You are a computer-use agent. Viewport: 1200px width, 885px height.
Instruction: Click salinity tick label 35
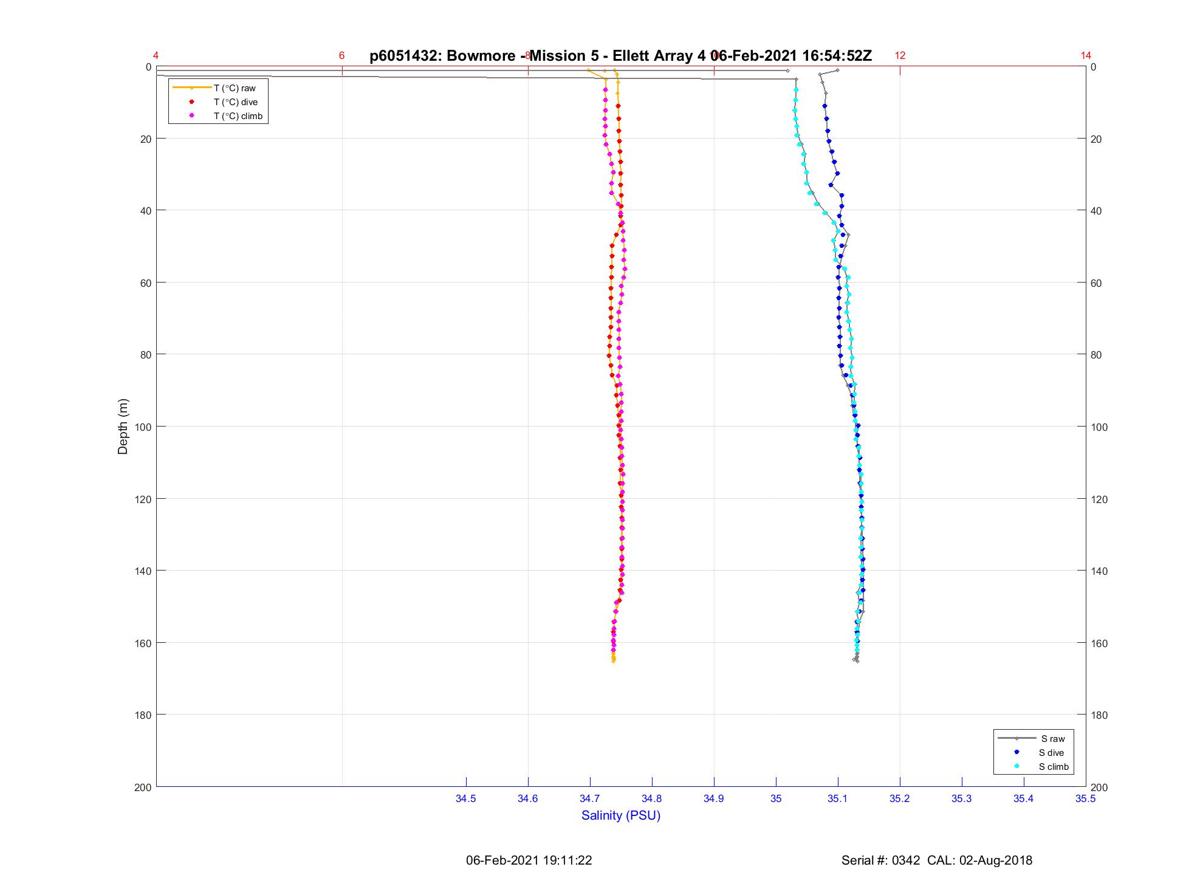tap(776, 798)
